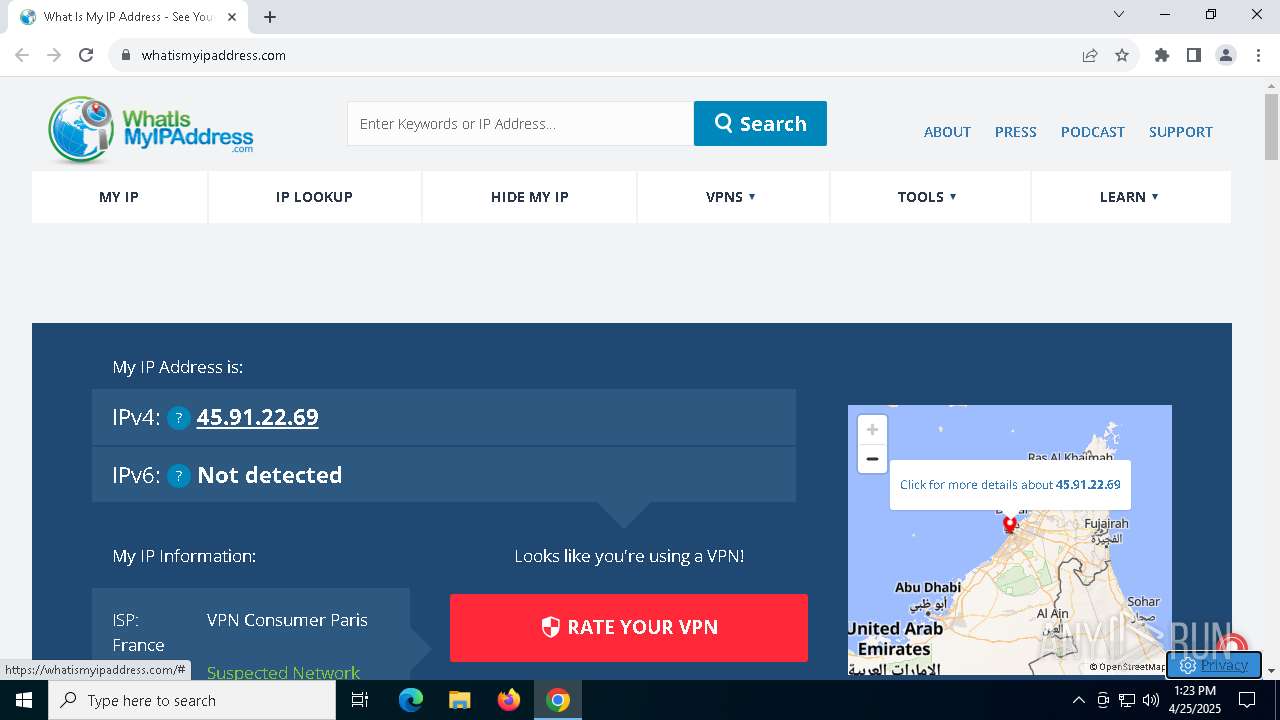Click the scrollbar down arrow
1280x720 pixels.
coord(1271,671)
